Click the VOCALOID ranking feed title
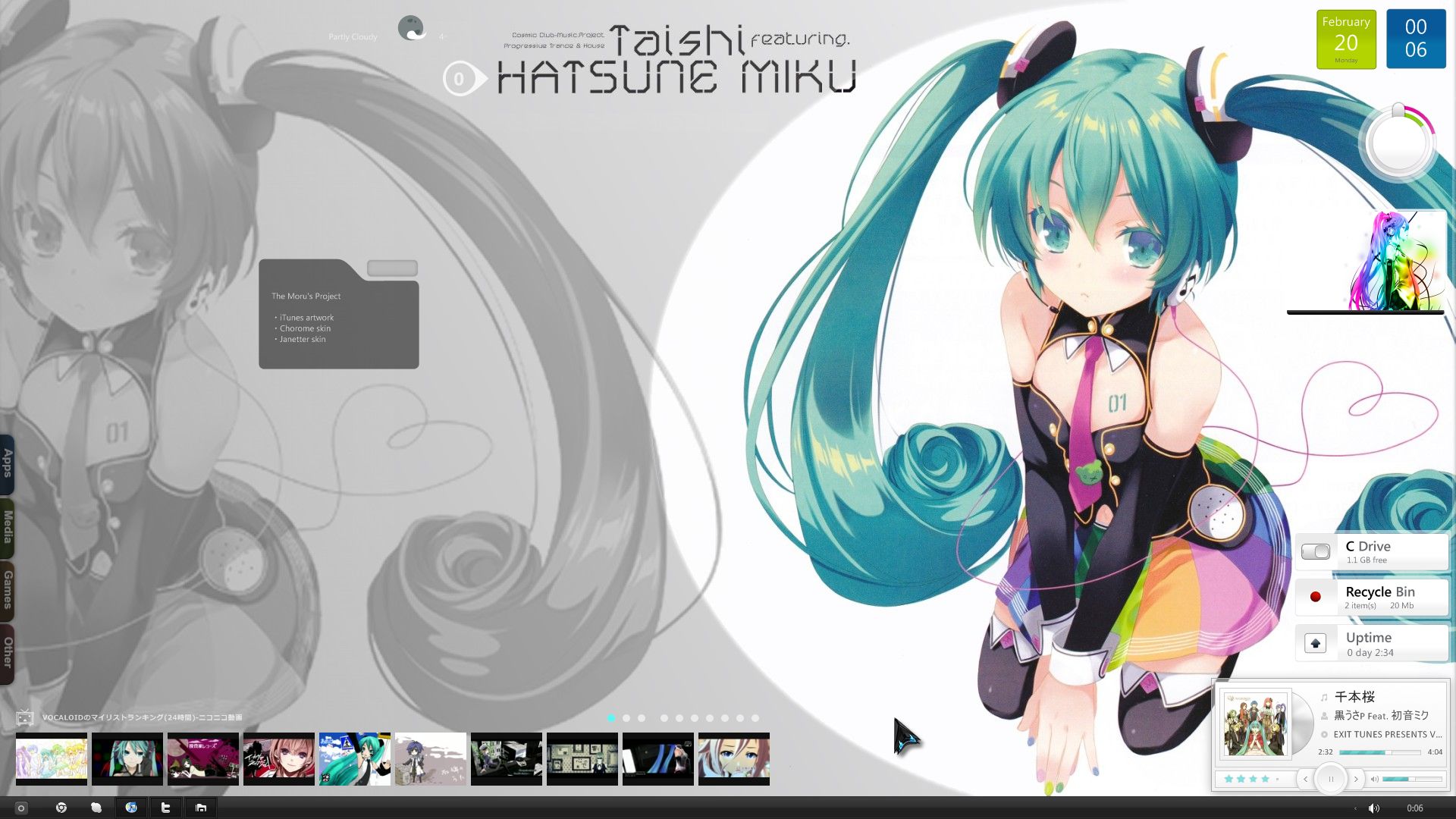This screenshot has width=1456, height=819. [x=143, y=717]
